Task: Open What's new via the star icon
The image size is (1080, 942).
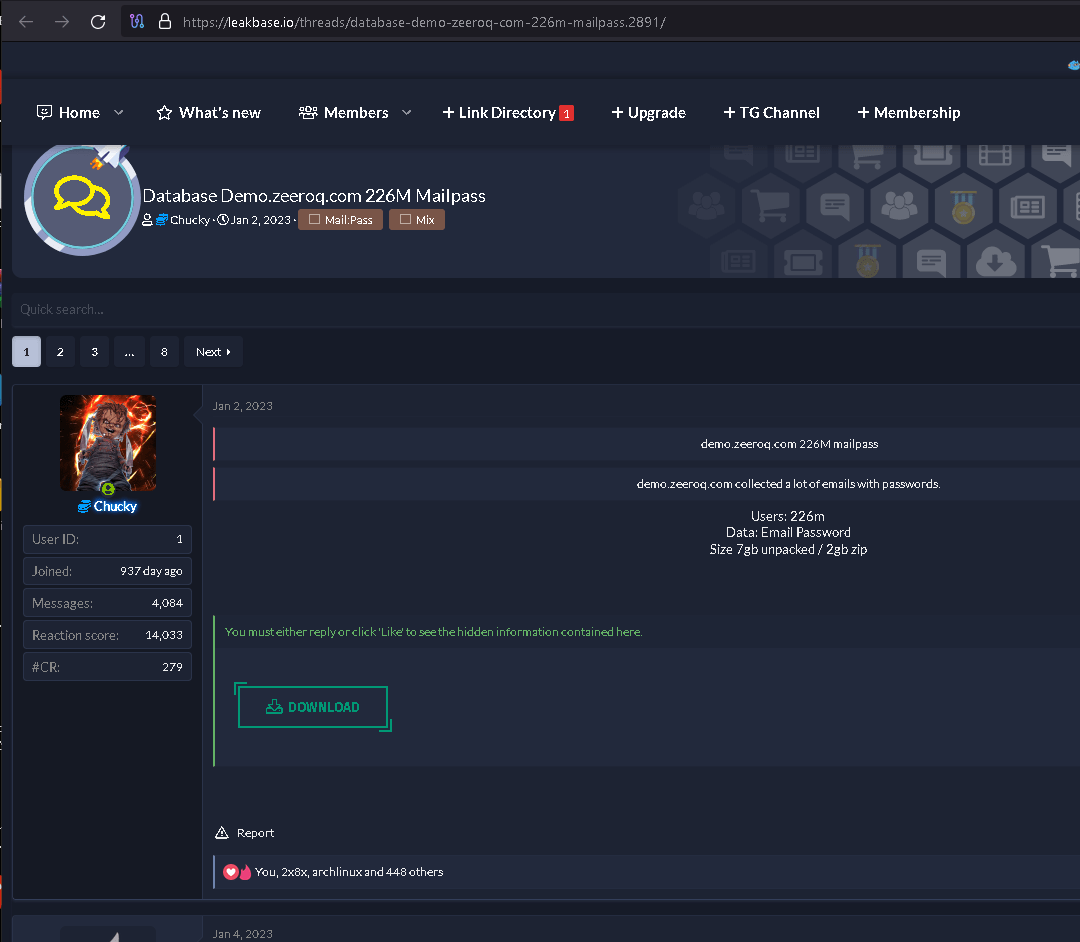Action: tap(165, 113)
